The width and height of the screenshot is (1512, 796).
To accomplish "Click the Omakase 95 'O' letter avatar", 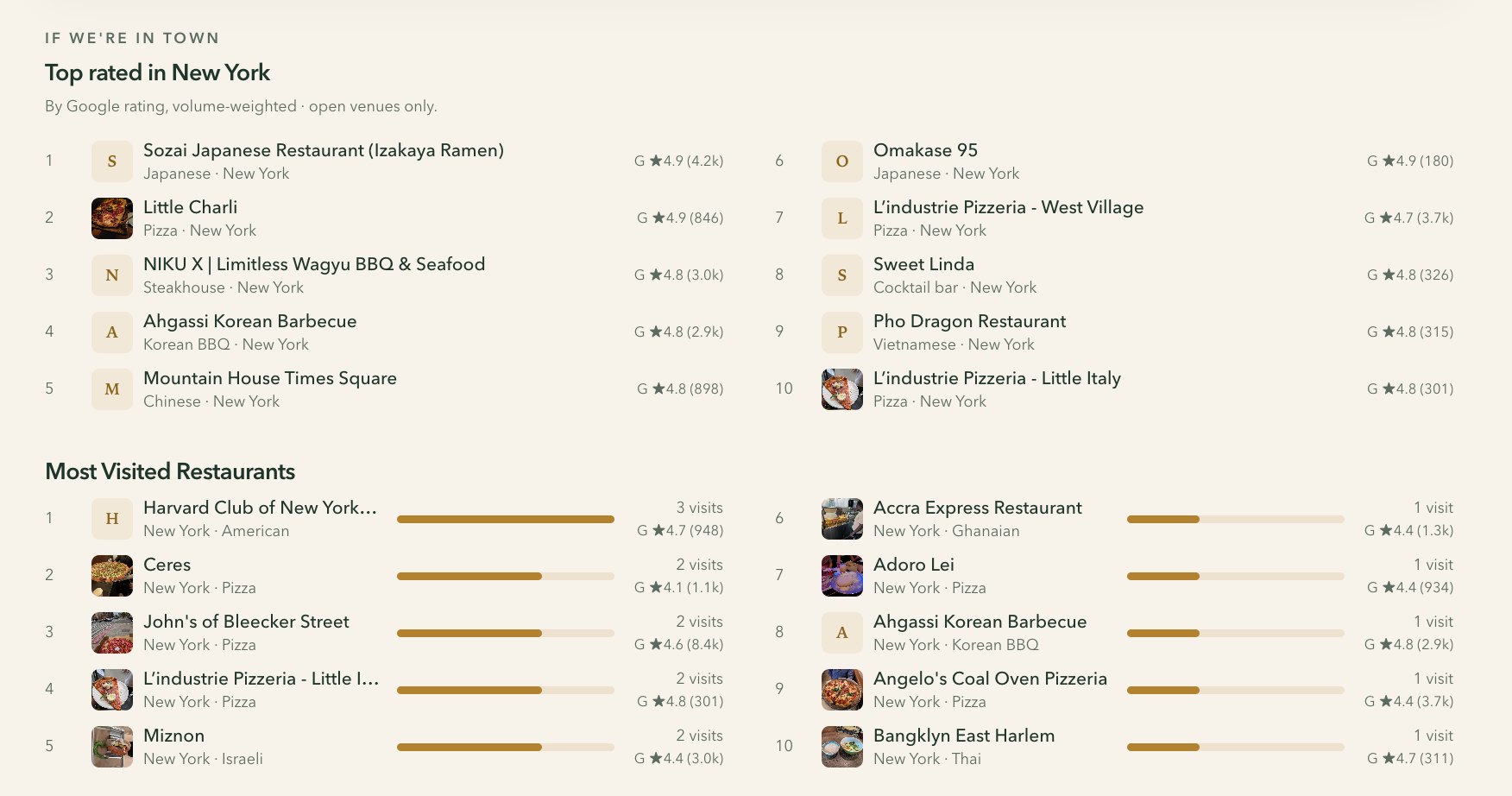I will click(842, 161).
